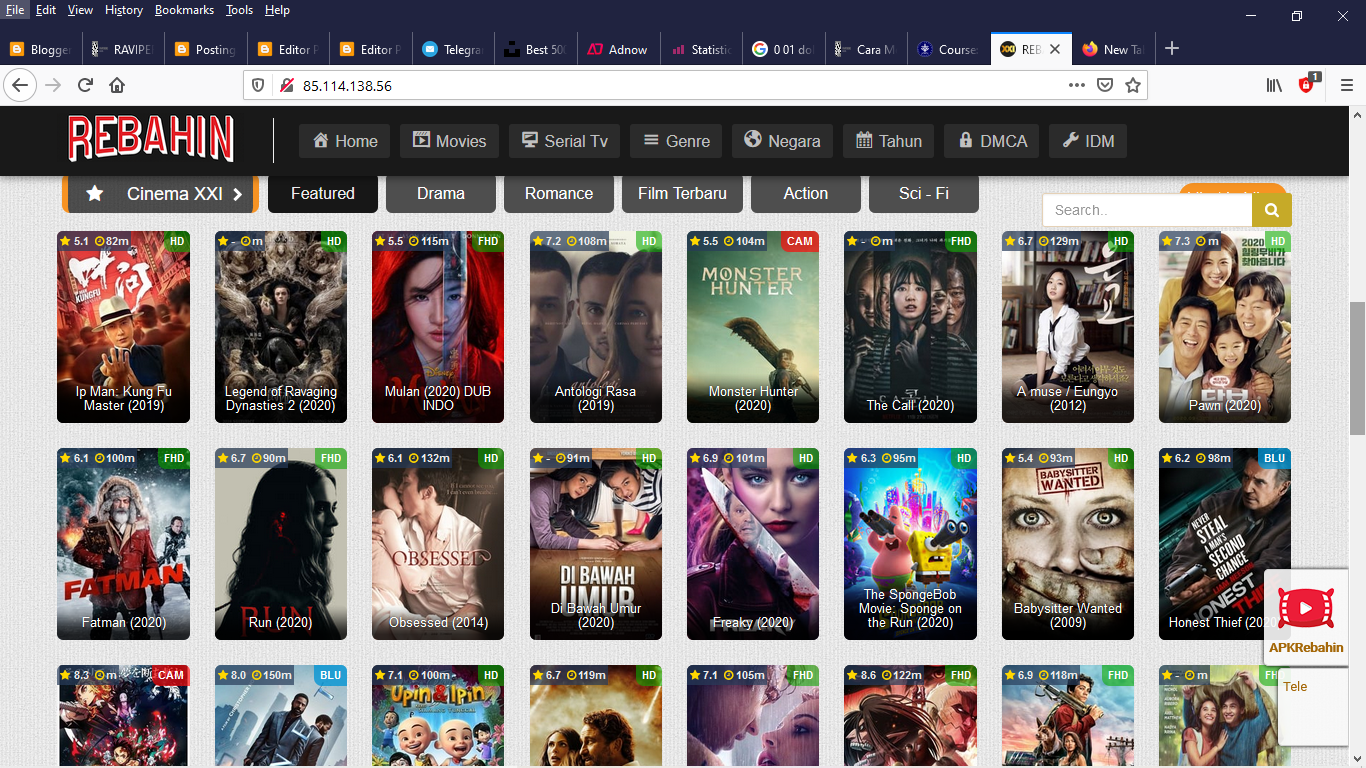Open Di Bawah Umur (2020) poster
The width and height of the screenshot is (1366, 768).
[596, 544]
